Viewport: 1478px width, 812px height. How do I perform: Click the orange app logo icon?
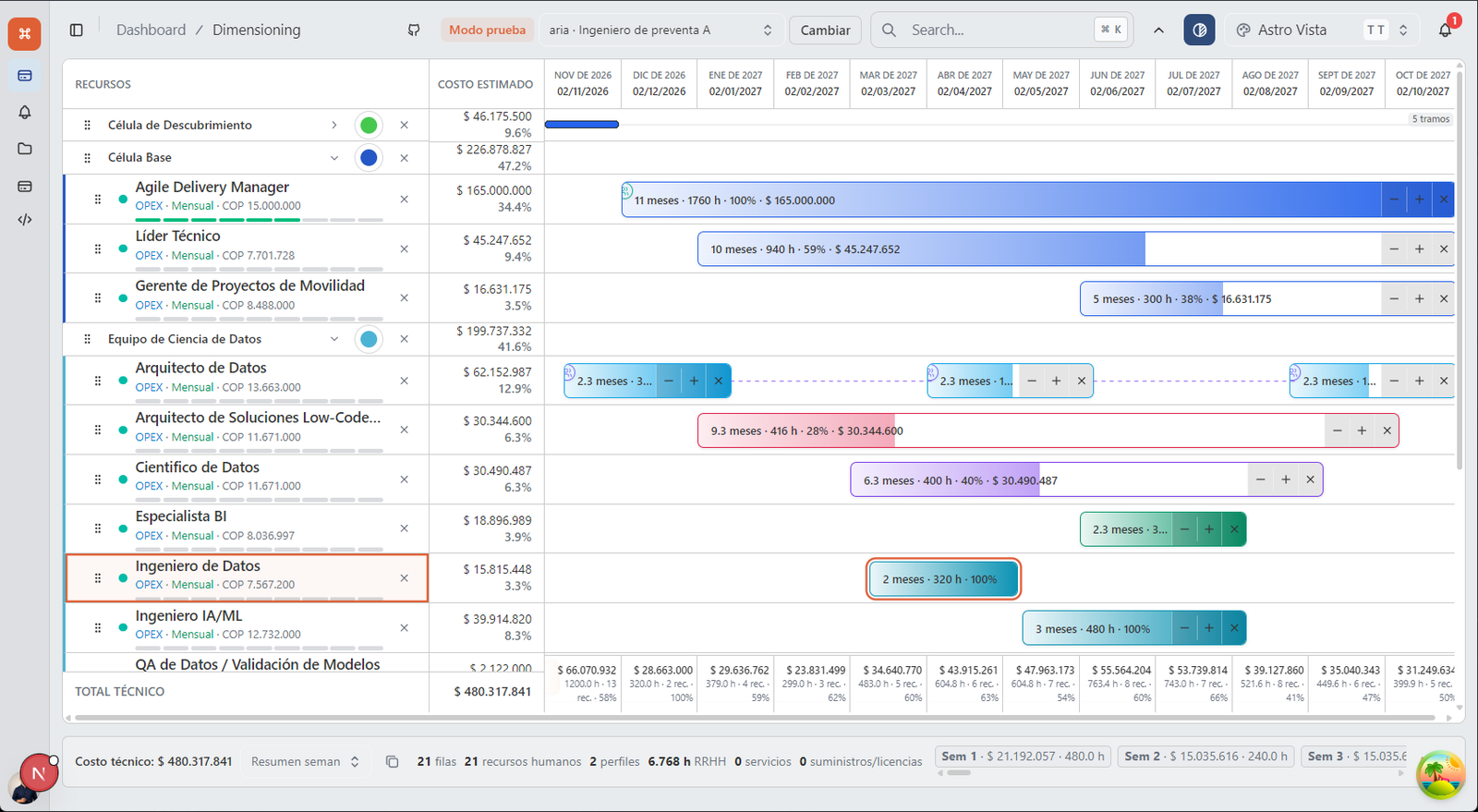point(25,34)
